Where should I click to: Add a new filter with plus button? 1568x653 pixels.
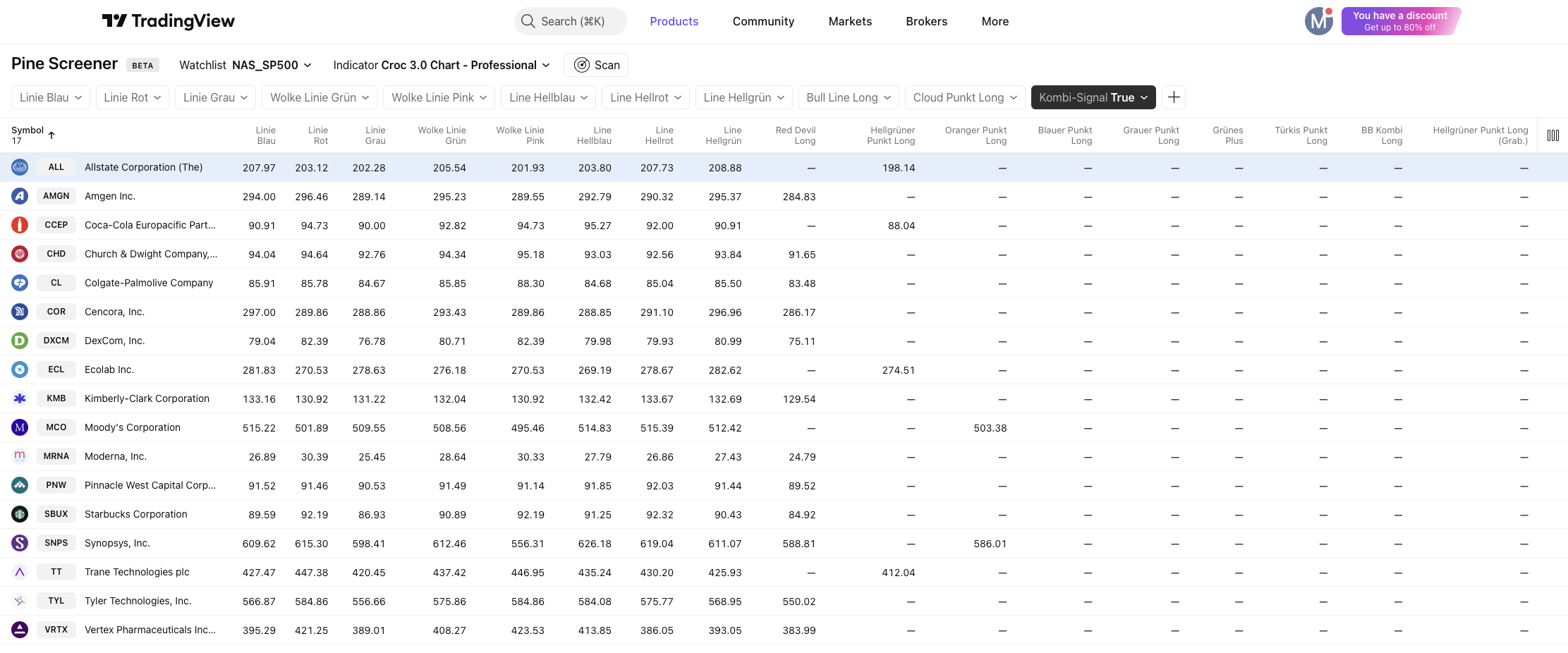(x=1174, y=97)
